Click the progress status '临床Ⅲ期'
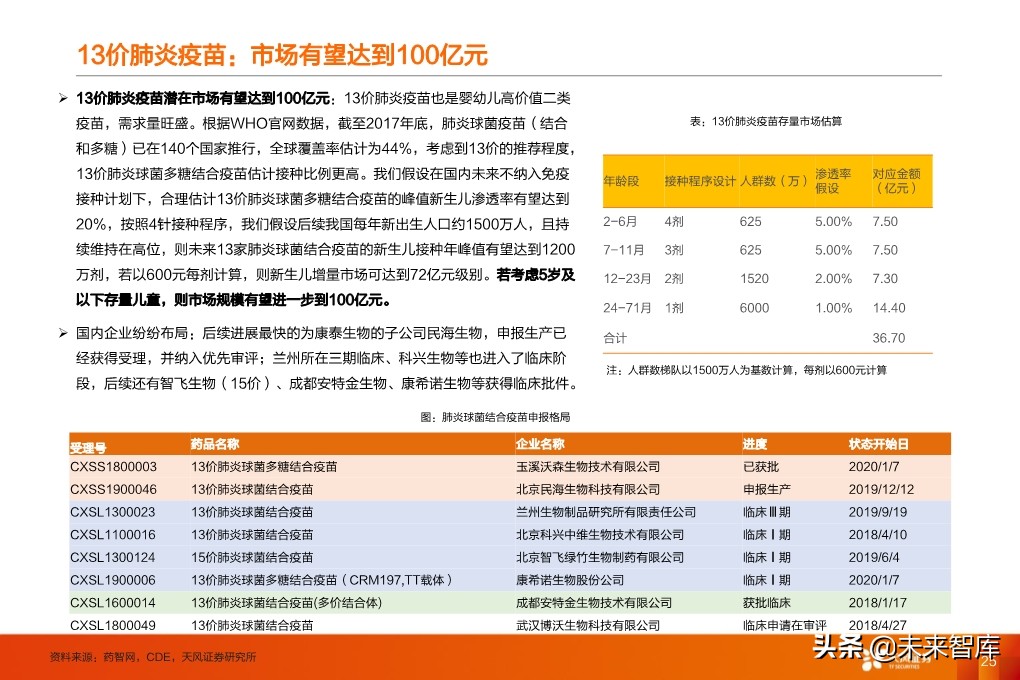This screenshot has height=680, width=1020. click(767, 513)
